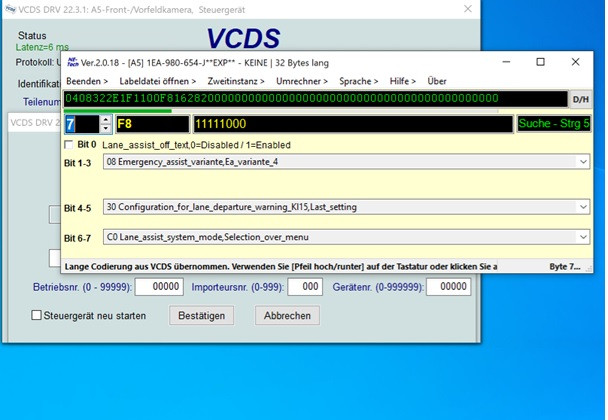Click the Teilenum label in VCDS window
The width and height of the screenshot is (608, 420).
pos(42,102)
